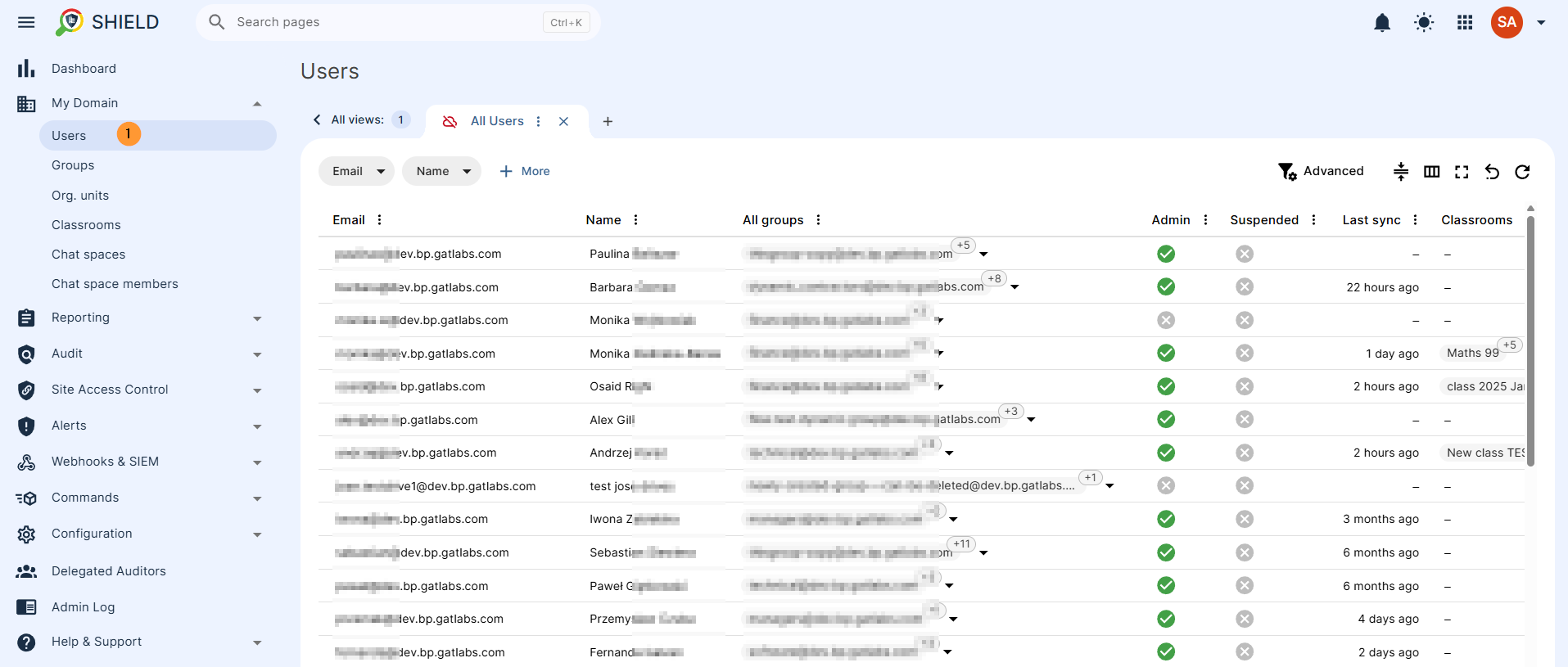Image resolution: width=1568 pixels, height=667 pixels.
Task: Expand groups list for Barbara's row
Action: coord(1014,287)
